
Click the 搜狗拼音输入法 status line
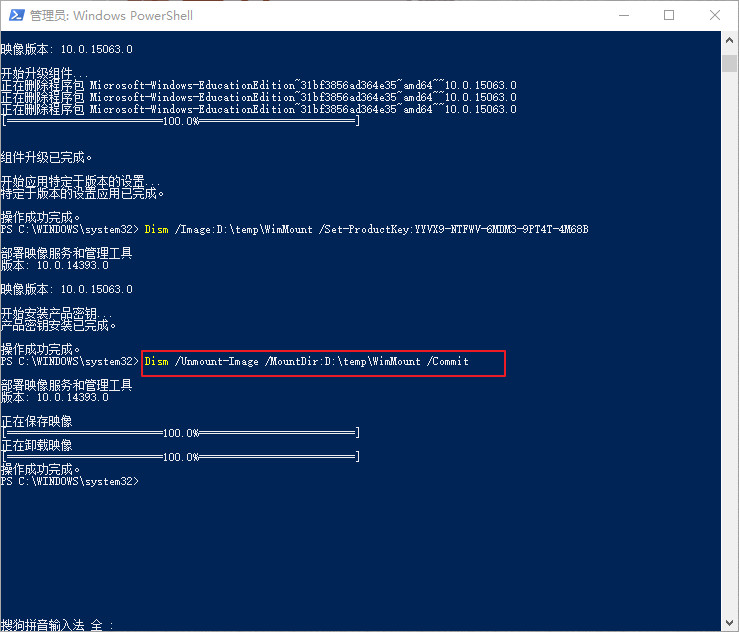click(57, 625)
